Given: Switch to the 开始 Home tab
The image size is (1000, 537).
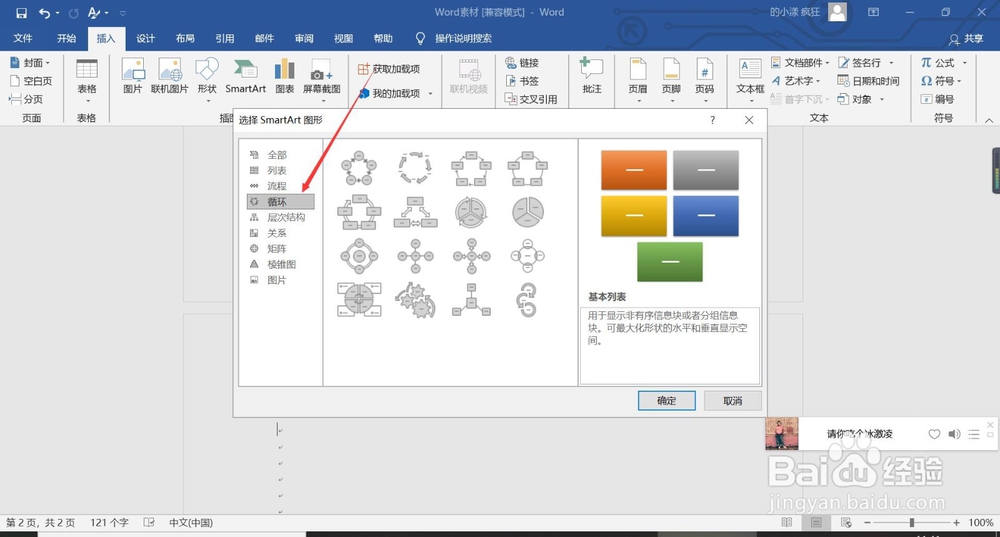Looking at the screenshot, I should point(66,38).
